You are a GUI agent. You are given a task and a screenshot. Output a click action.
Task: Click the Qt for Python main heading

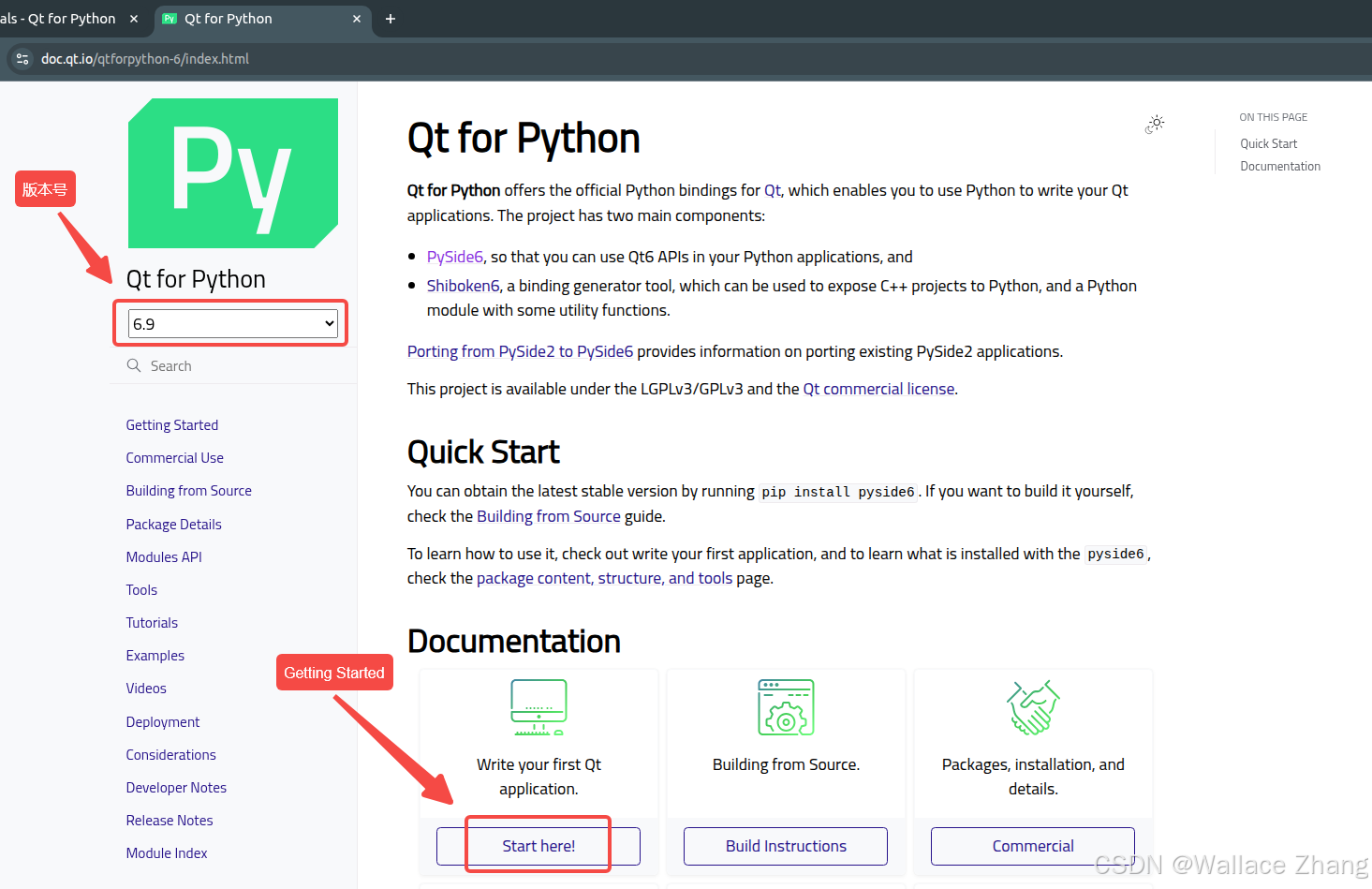524,139
